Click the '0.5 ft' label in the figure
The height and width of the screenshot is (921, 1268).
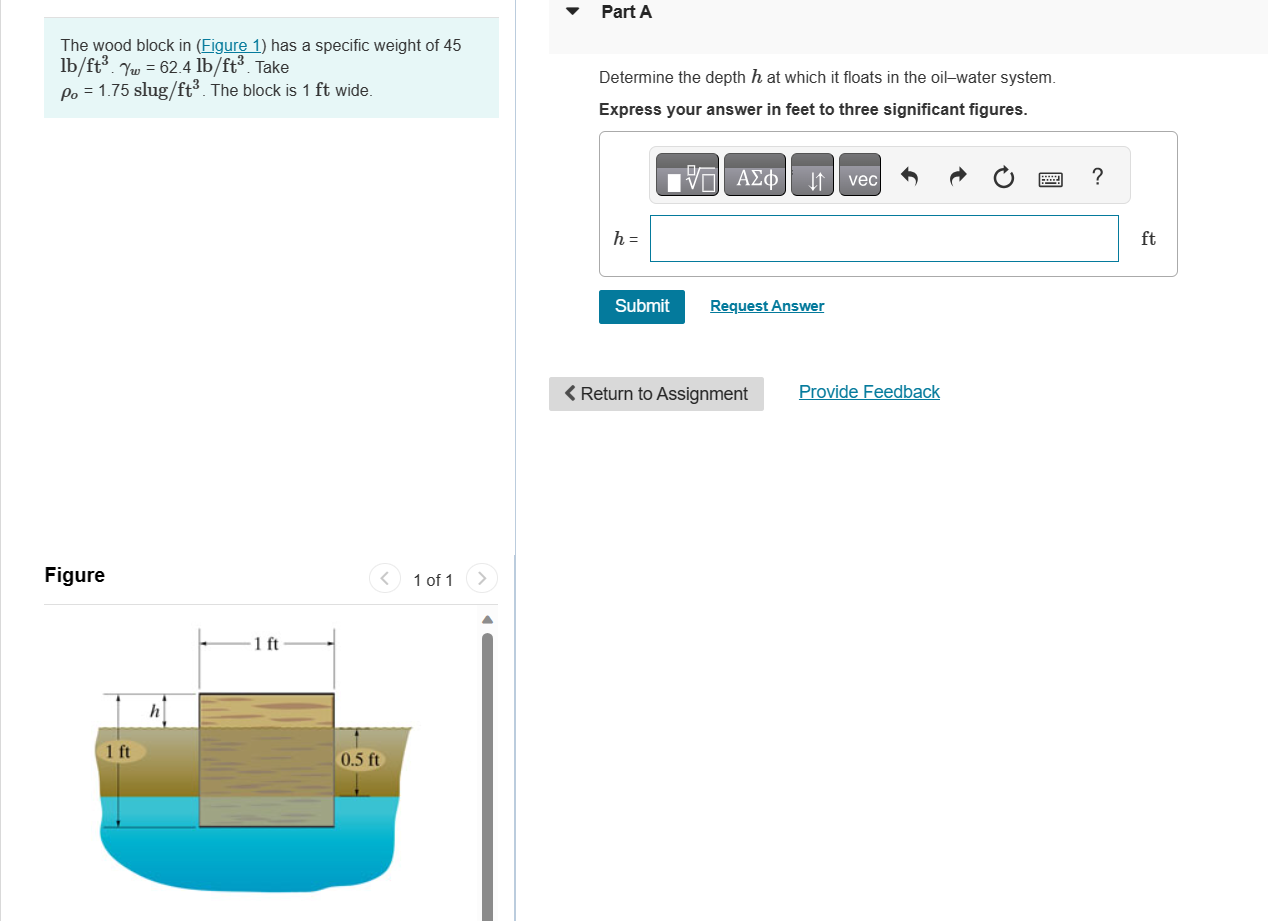point(360,759)
